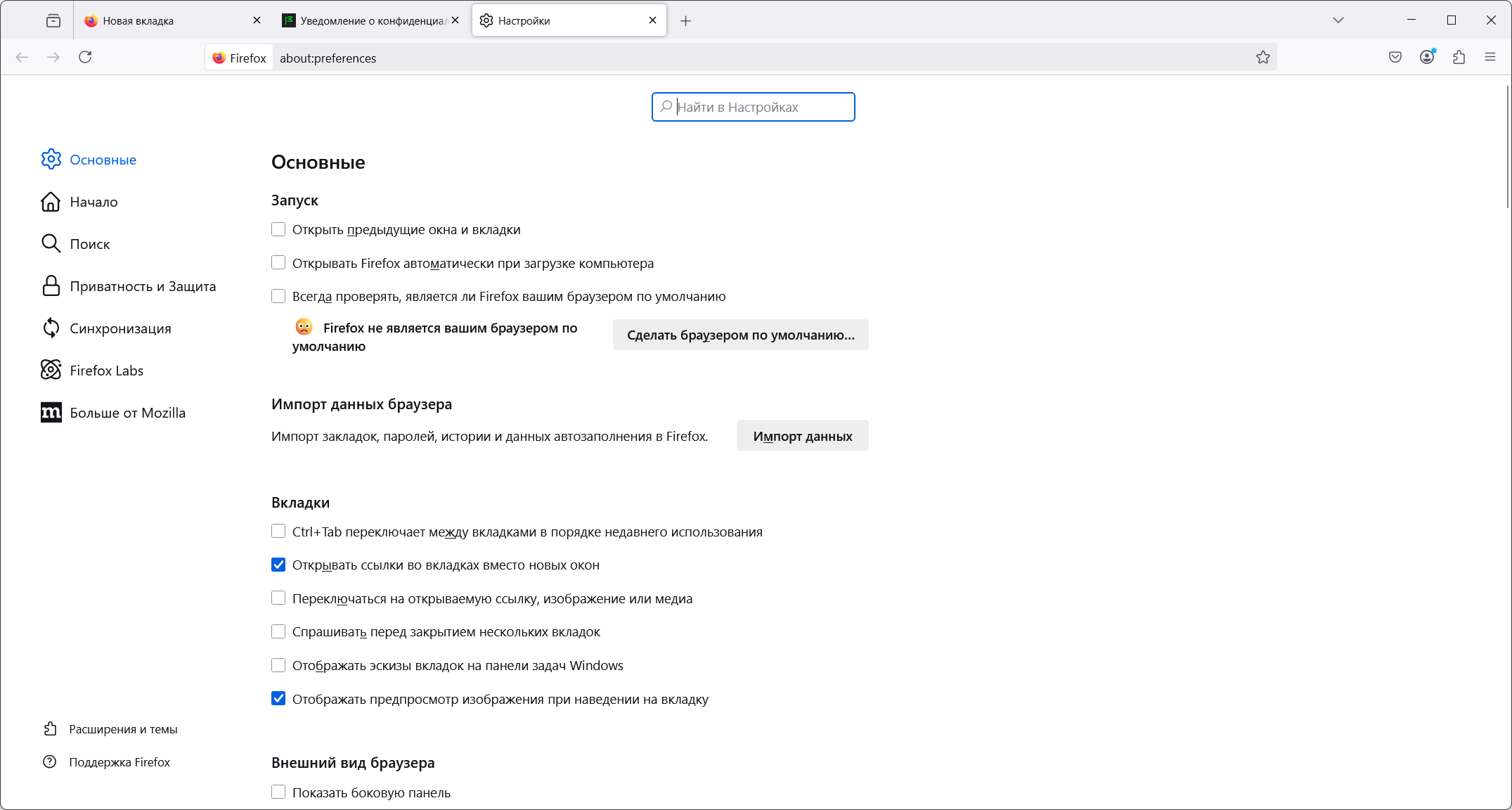Screen dimensions: 1512x810
Task: Switch to the Уведомление о конфиденциальности tab
Action: (370, 20)
